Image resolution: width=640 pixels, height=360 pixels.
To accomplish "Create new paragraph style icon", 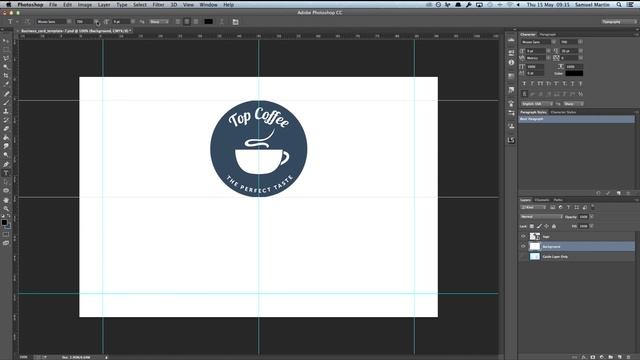I will 619,193.
